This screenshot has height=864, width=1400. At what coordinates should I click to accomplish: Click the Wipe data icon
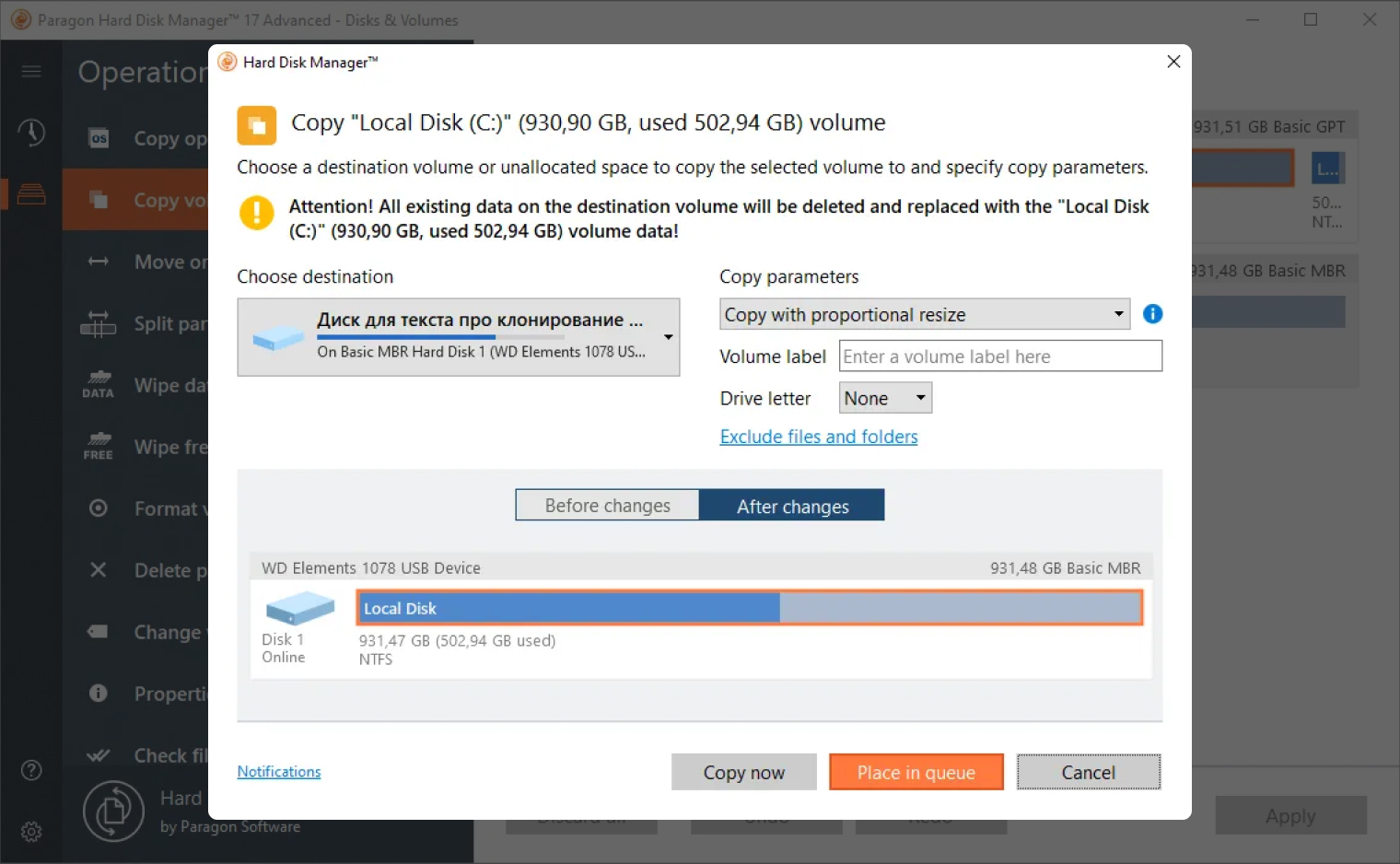(99, 385)
